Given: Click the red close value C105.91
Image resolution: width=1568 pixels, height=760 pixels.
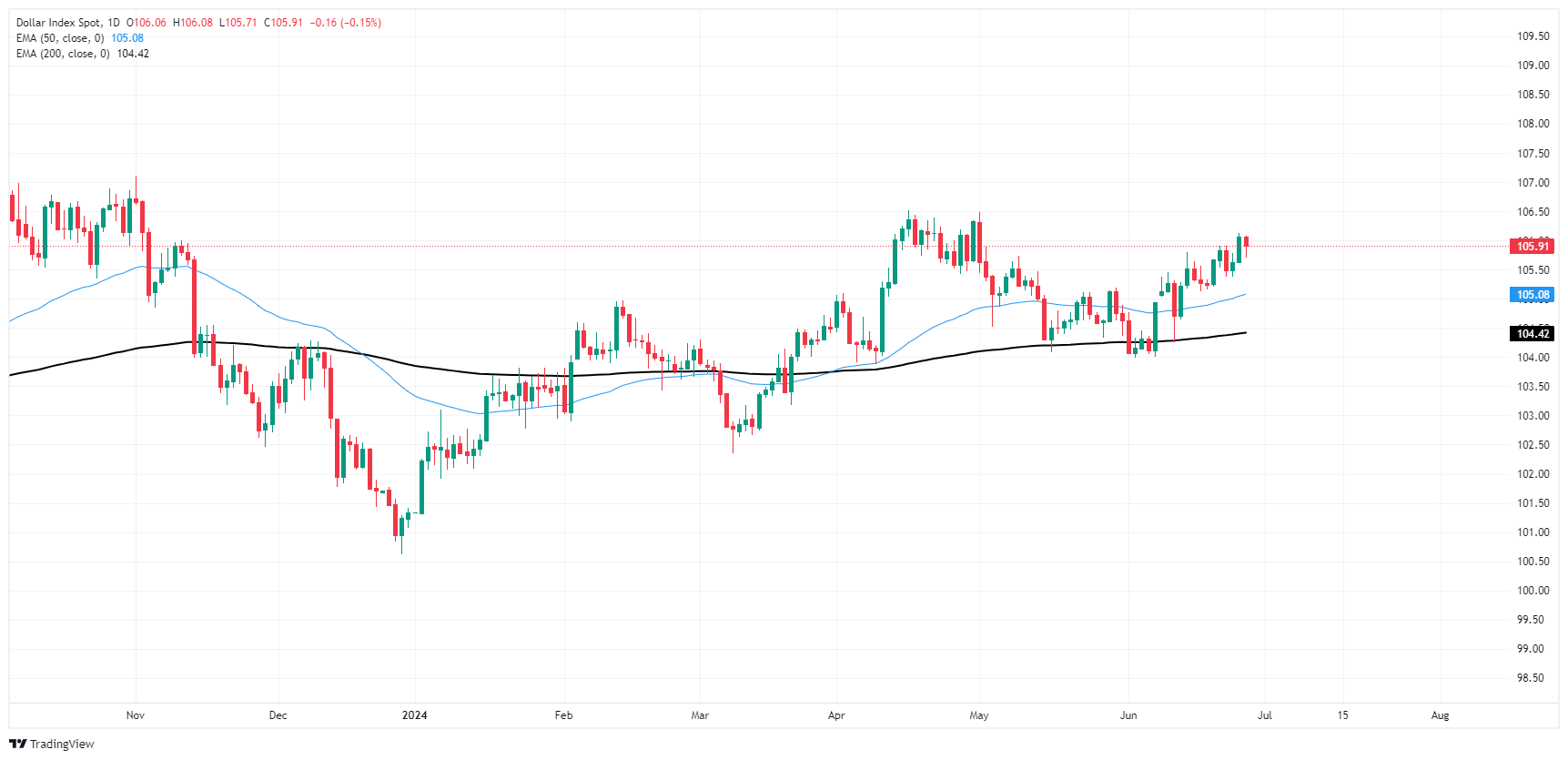Looking at the screenshot, I should pos(283,23).
